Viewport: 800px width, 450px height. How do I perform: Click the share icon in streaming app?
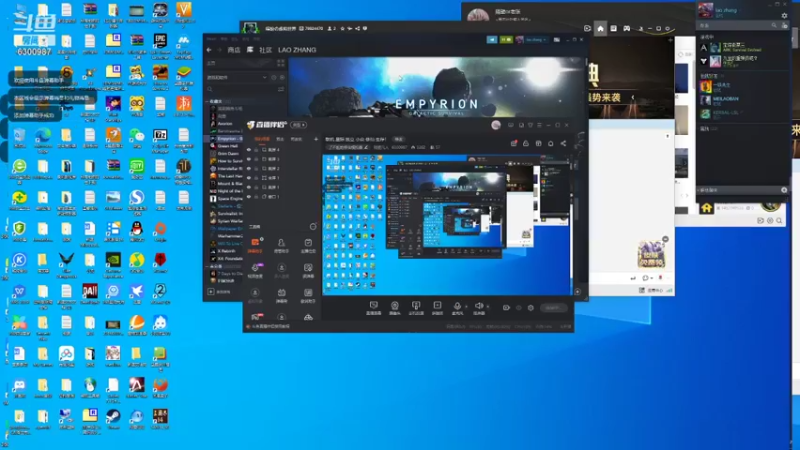[563, 143]
